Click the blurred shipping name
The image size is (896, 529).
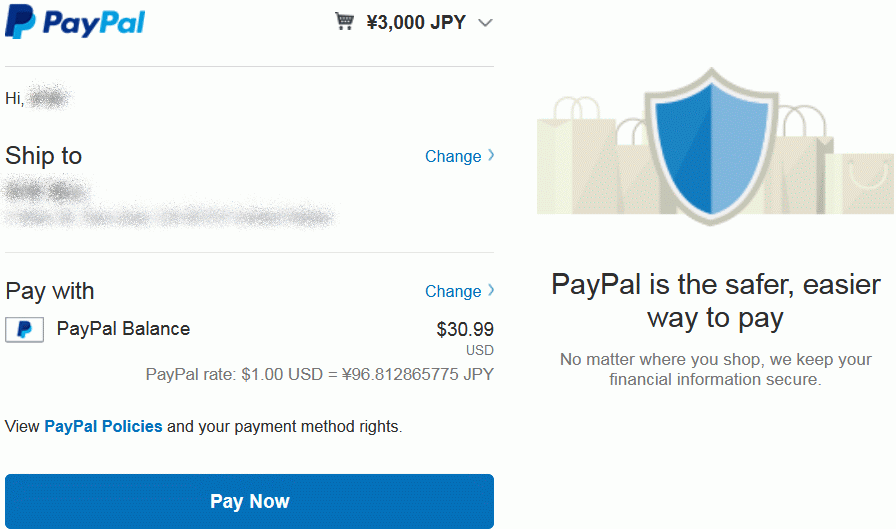pyautogui.click(x=47, y=190)
